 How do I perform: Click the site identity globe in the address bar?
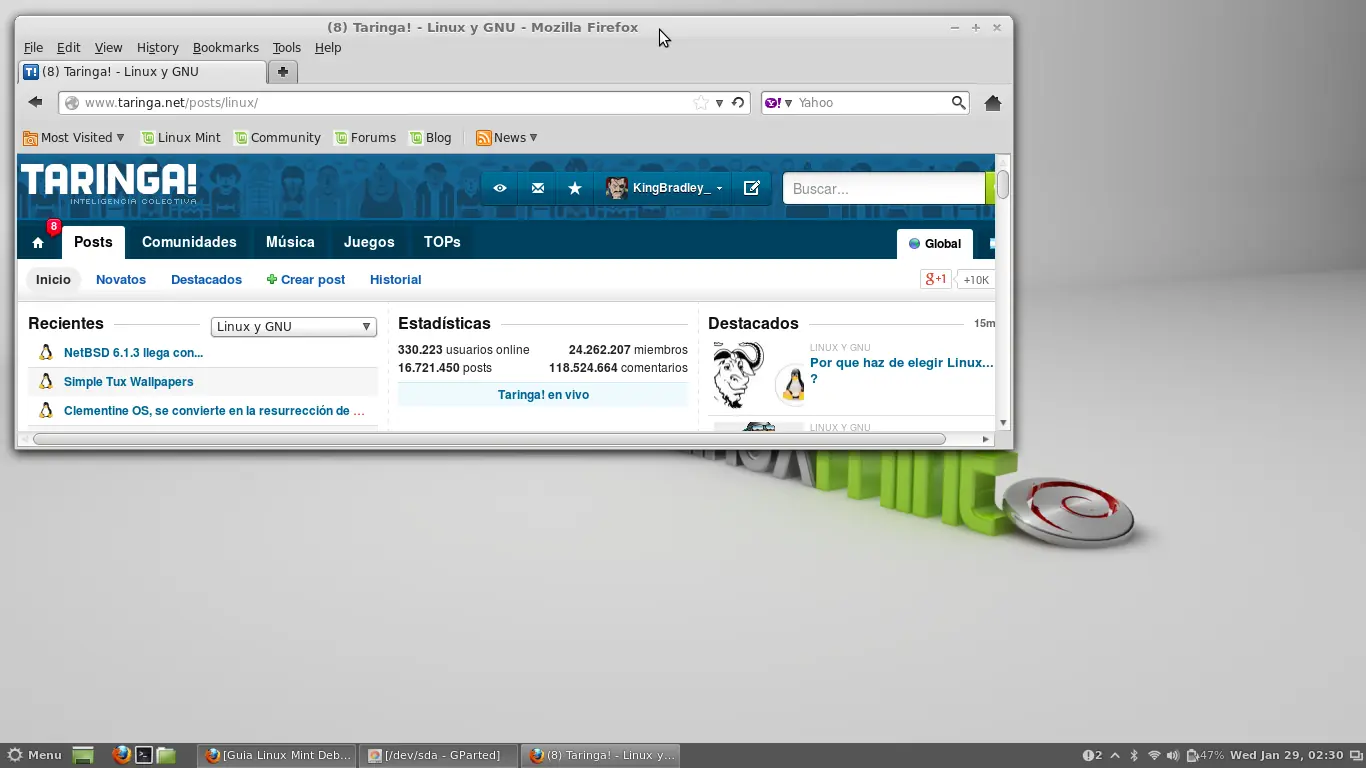[x=72, y=102]
